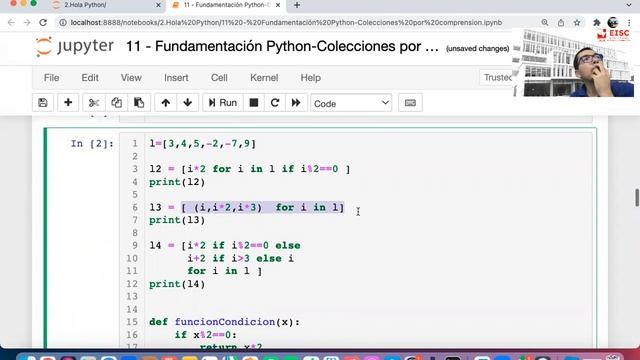Screen dimensions: 640x360
Task: Move selected cell up with the arrow icon
Action: (x=165, y=103)
